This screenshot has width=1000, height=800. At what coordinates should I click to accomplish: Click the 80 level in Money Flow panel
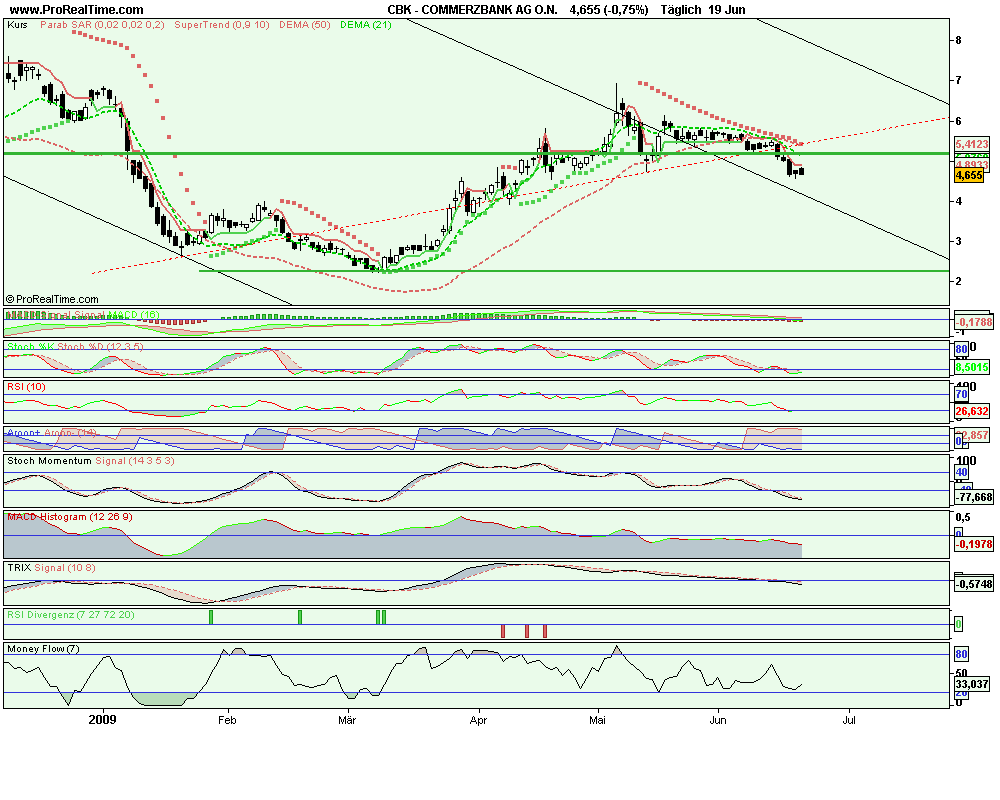[x=961, y=654]
